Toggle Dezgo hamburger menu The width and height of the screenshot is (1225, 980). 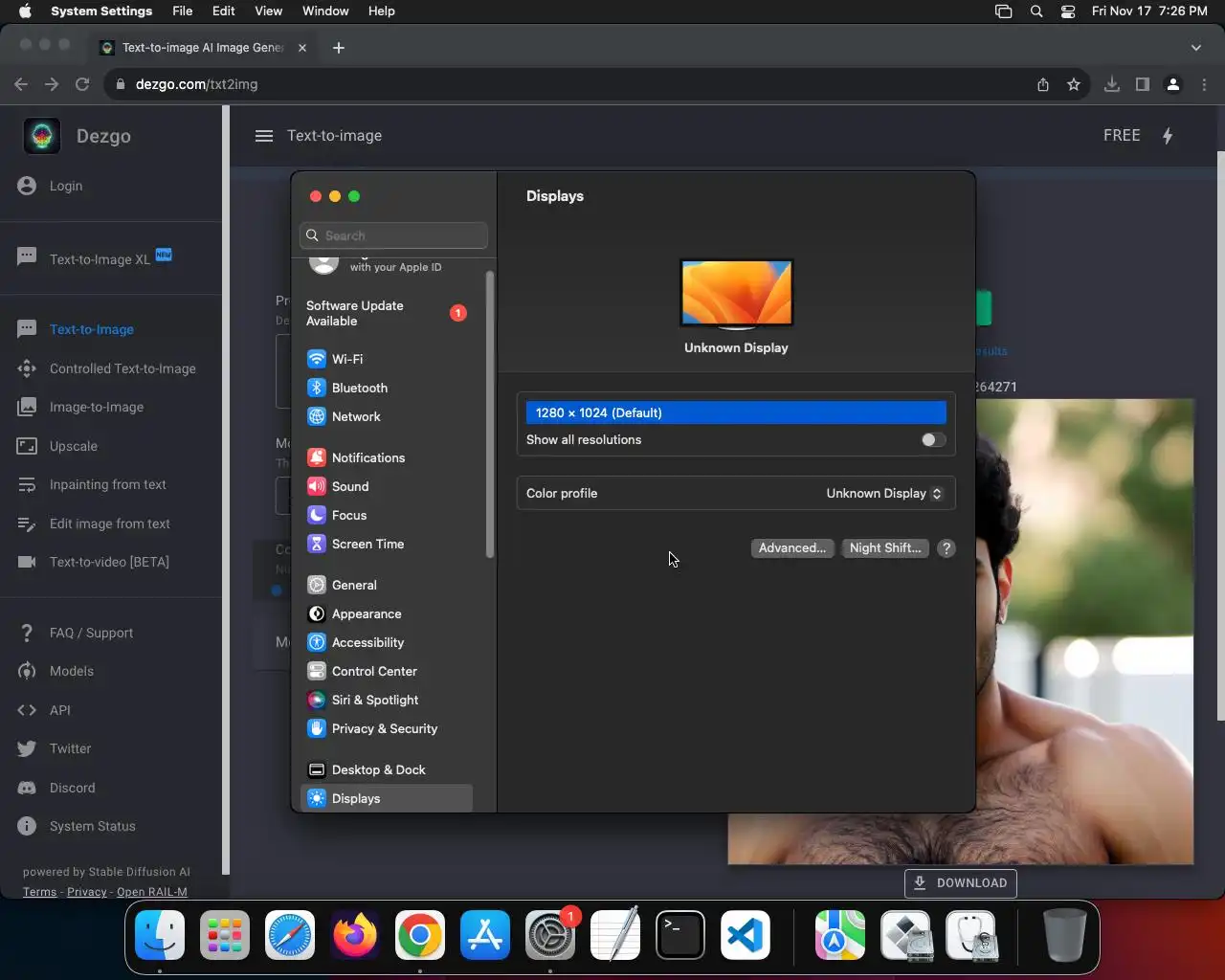click(x=264, y=136)
